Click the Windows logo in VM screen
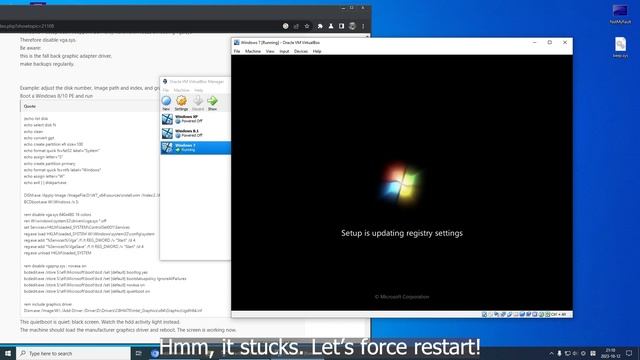The image size is (640, 360). click(401, 184)
